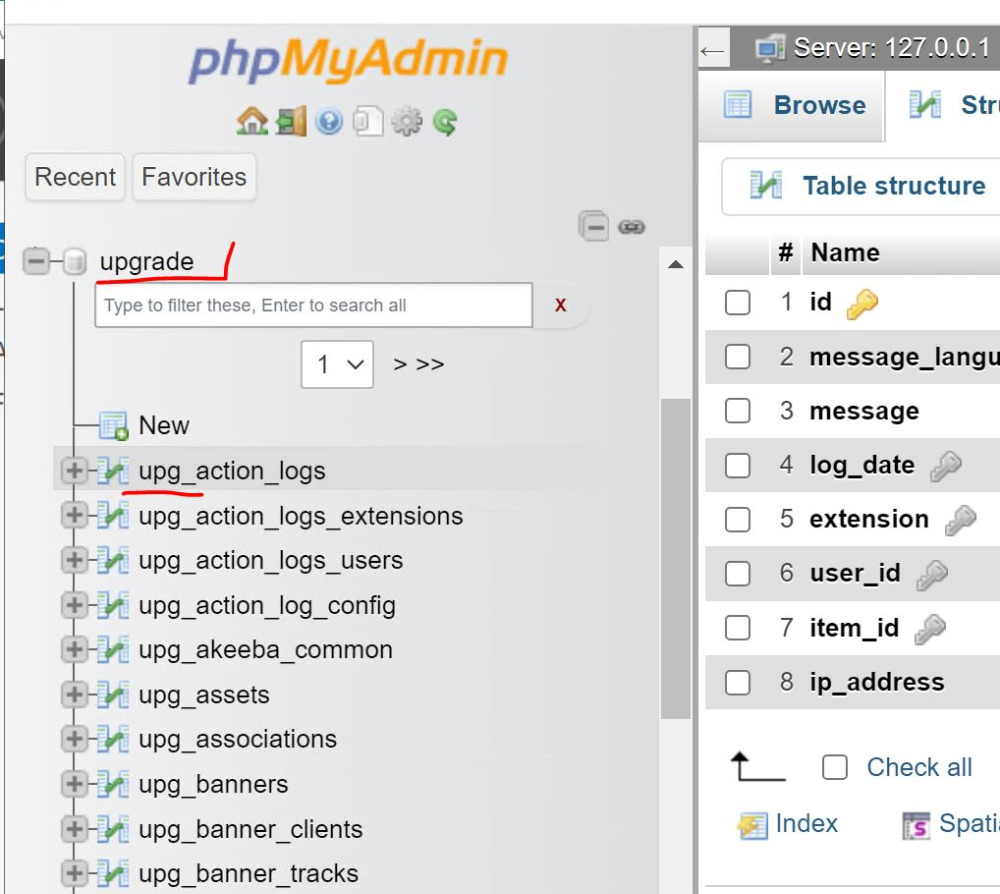This screenshot has width=1000, height=894.
Task: Click the log out door icon
Action: coord(291,122)
